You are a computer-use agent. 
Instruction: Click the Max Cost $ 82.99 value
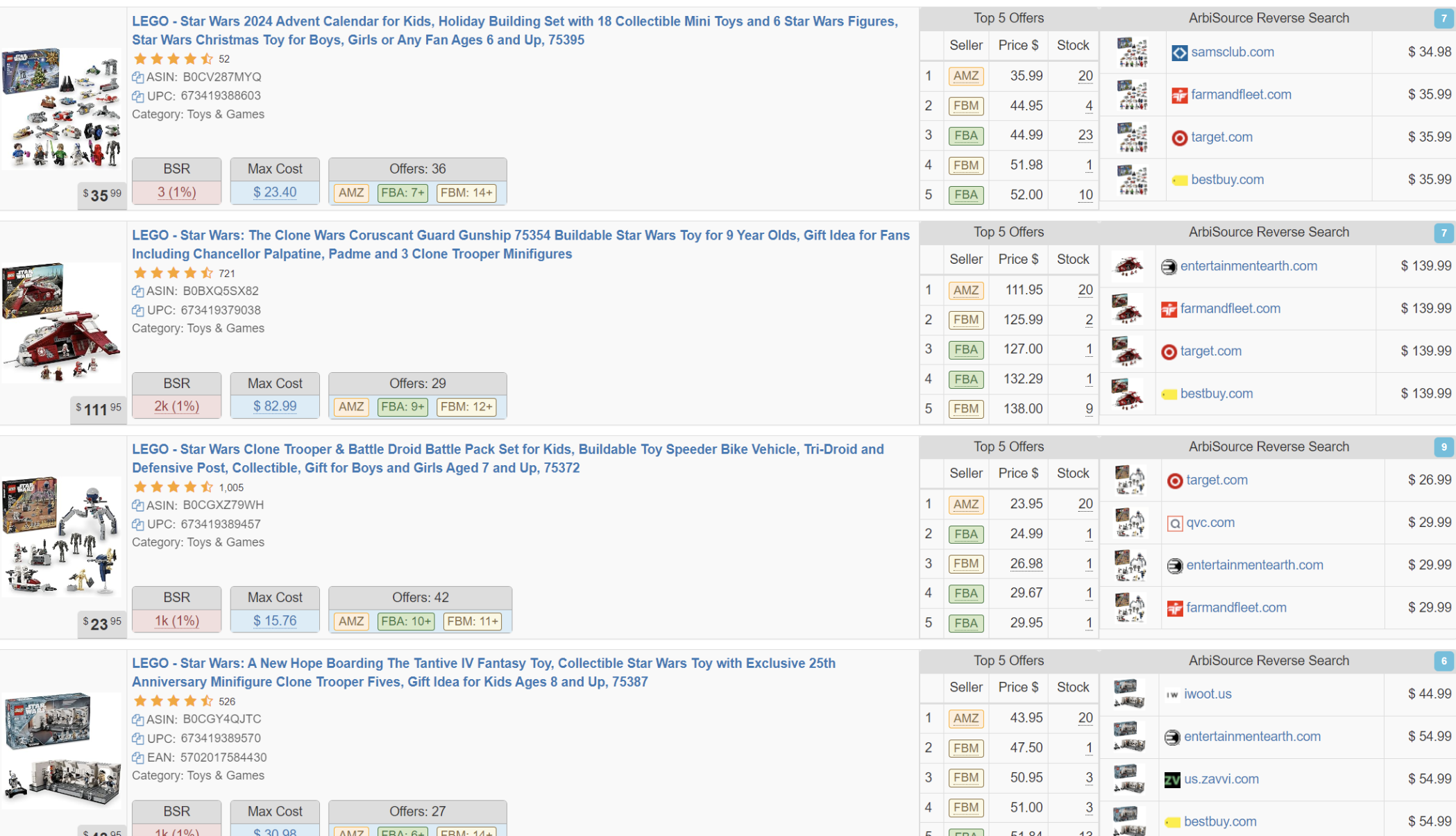tap(274, 406)
